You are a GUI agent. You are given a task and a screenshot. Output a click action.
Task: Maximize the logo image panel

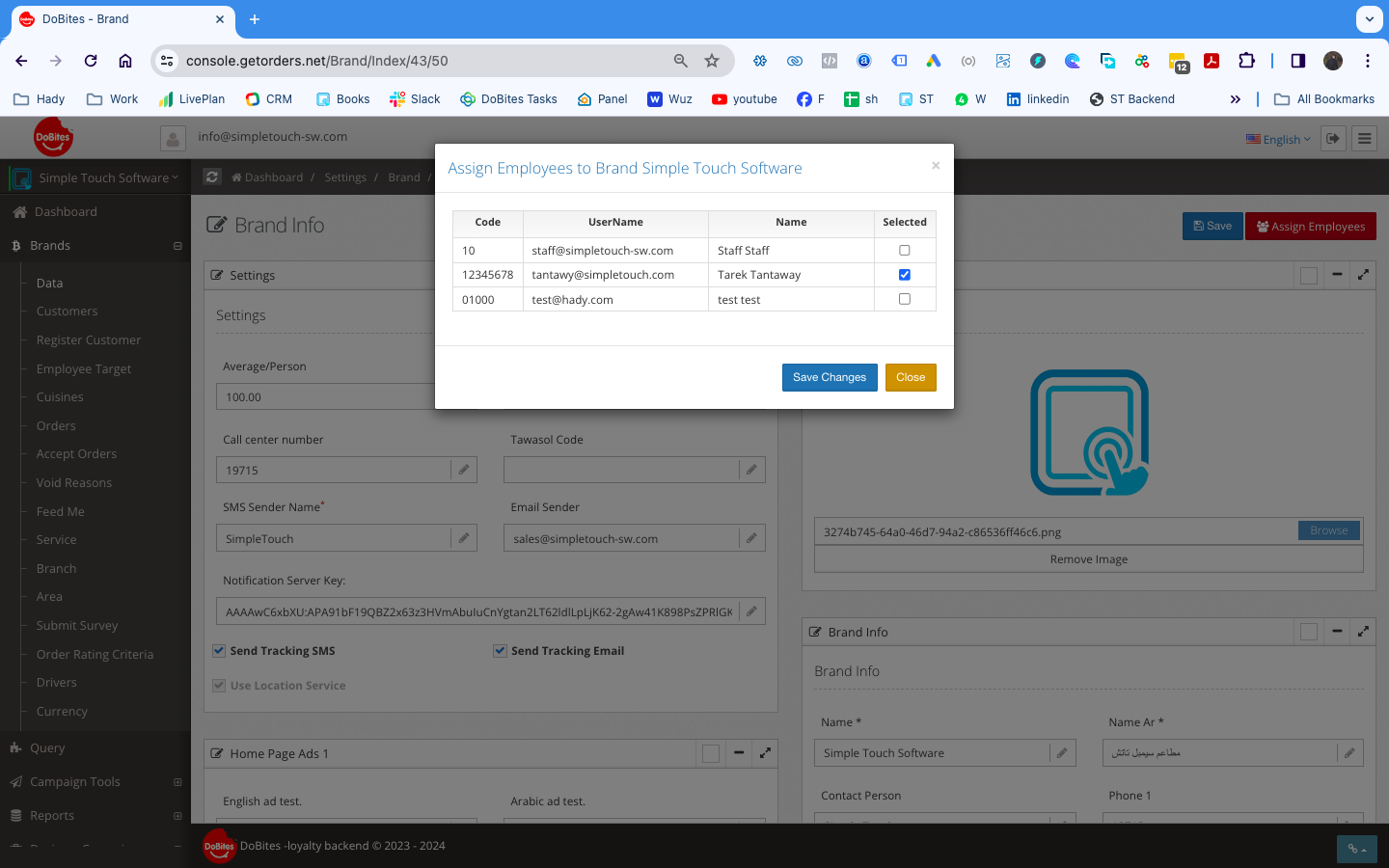coord(1363,275)
